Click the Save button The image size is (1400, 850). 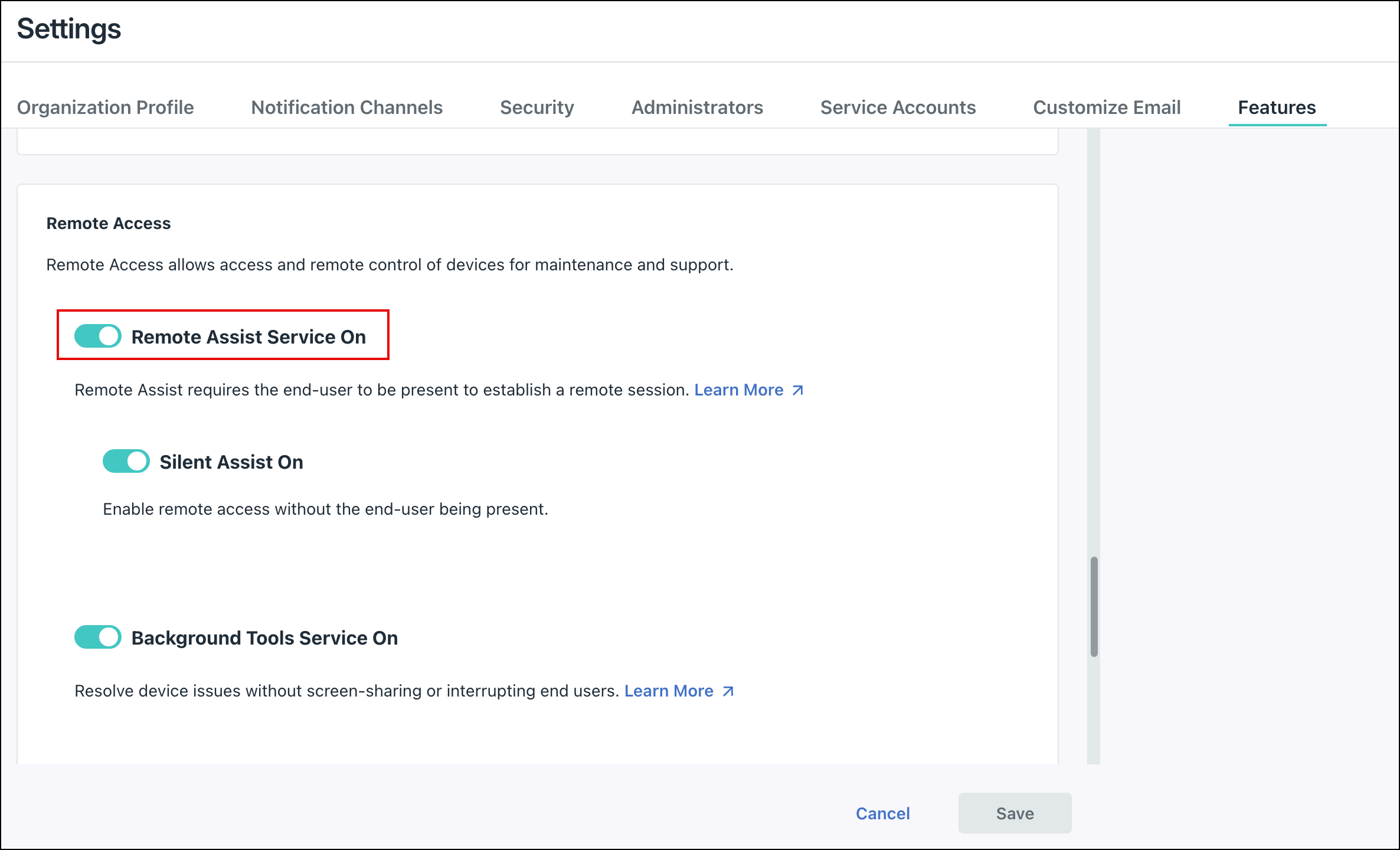[1015, 813]
